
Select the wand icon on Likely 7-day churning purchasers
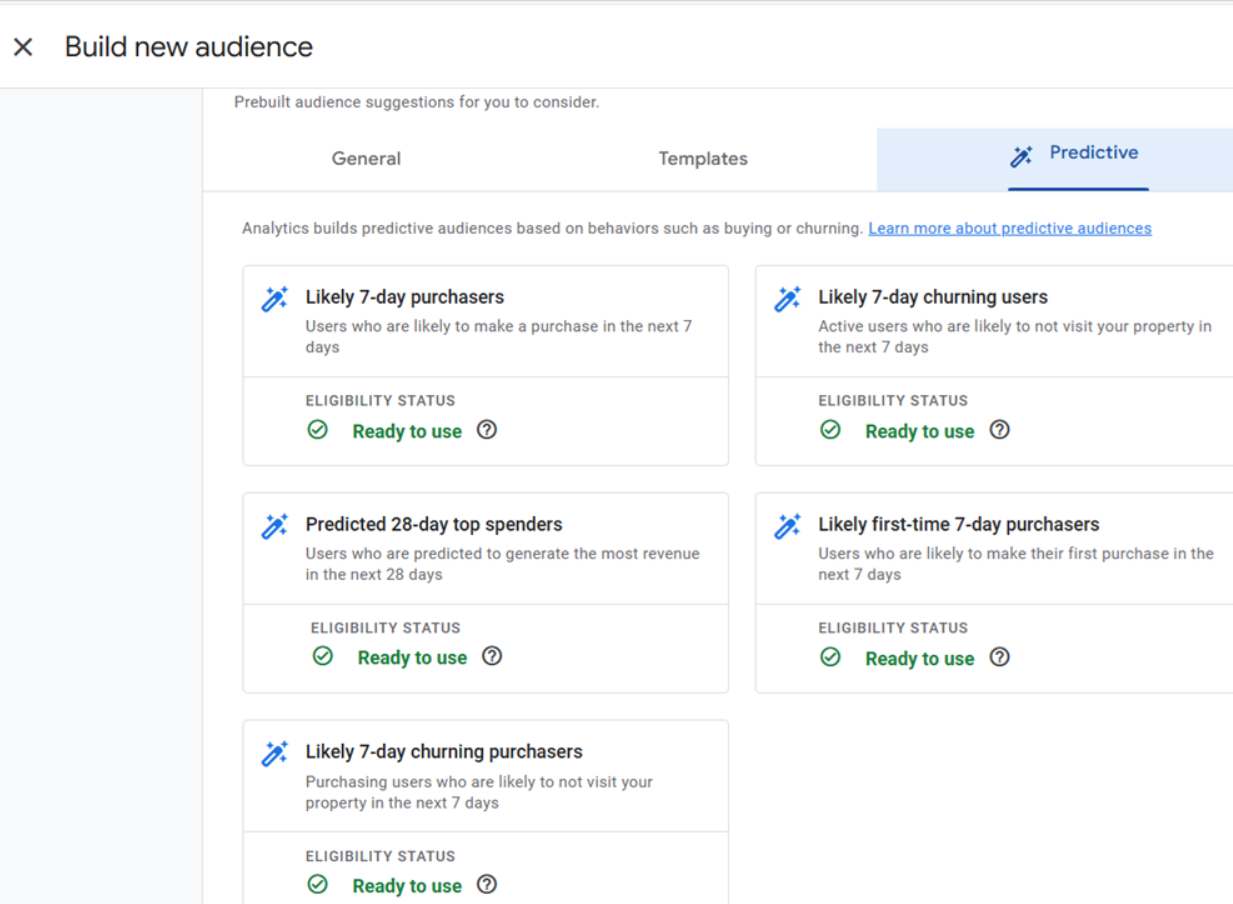(x=274, y=751)
